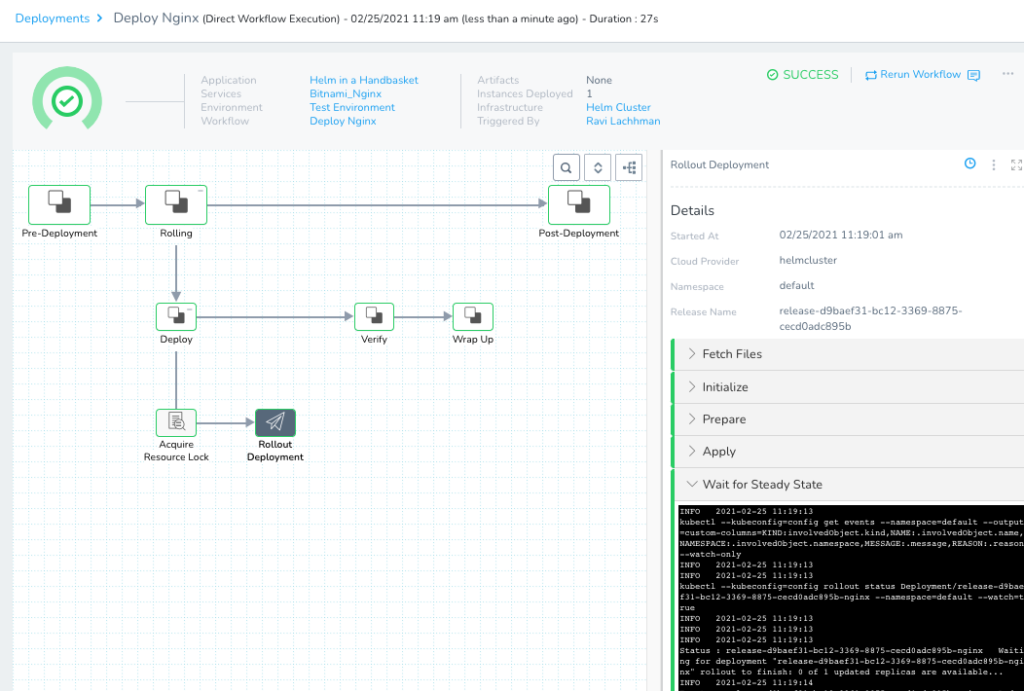Click the Rollout Deployment panel title
1024x691 pixels.
click(720, 165)
